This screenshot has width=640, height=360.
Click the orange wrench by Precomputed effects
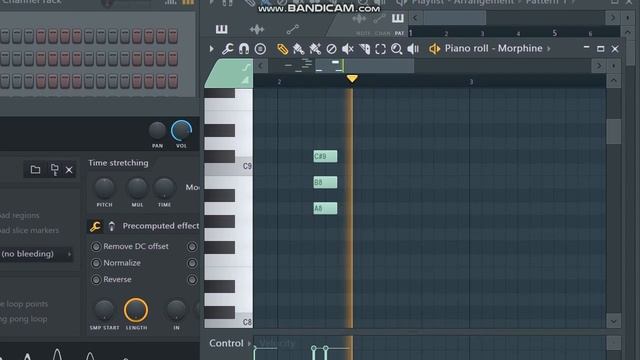click(95, 226)
